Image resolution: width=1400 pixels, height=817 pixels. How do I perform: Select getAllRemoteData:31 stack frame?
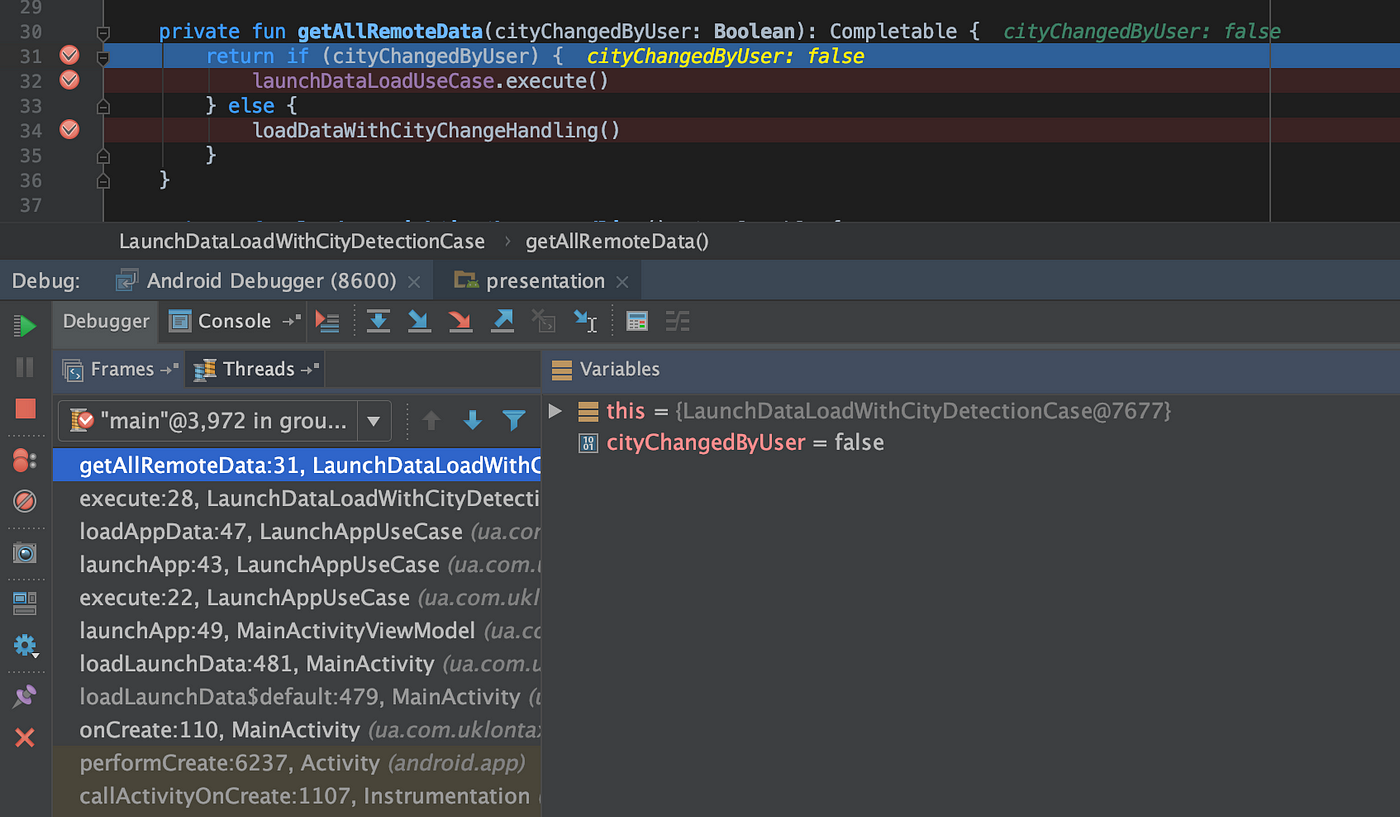[x=297, y=466]
